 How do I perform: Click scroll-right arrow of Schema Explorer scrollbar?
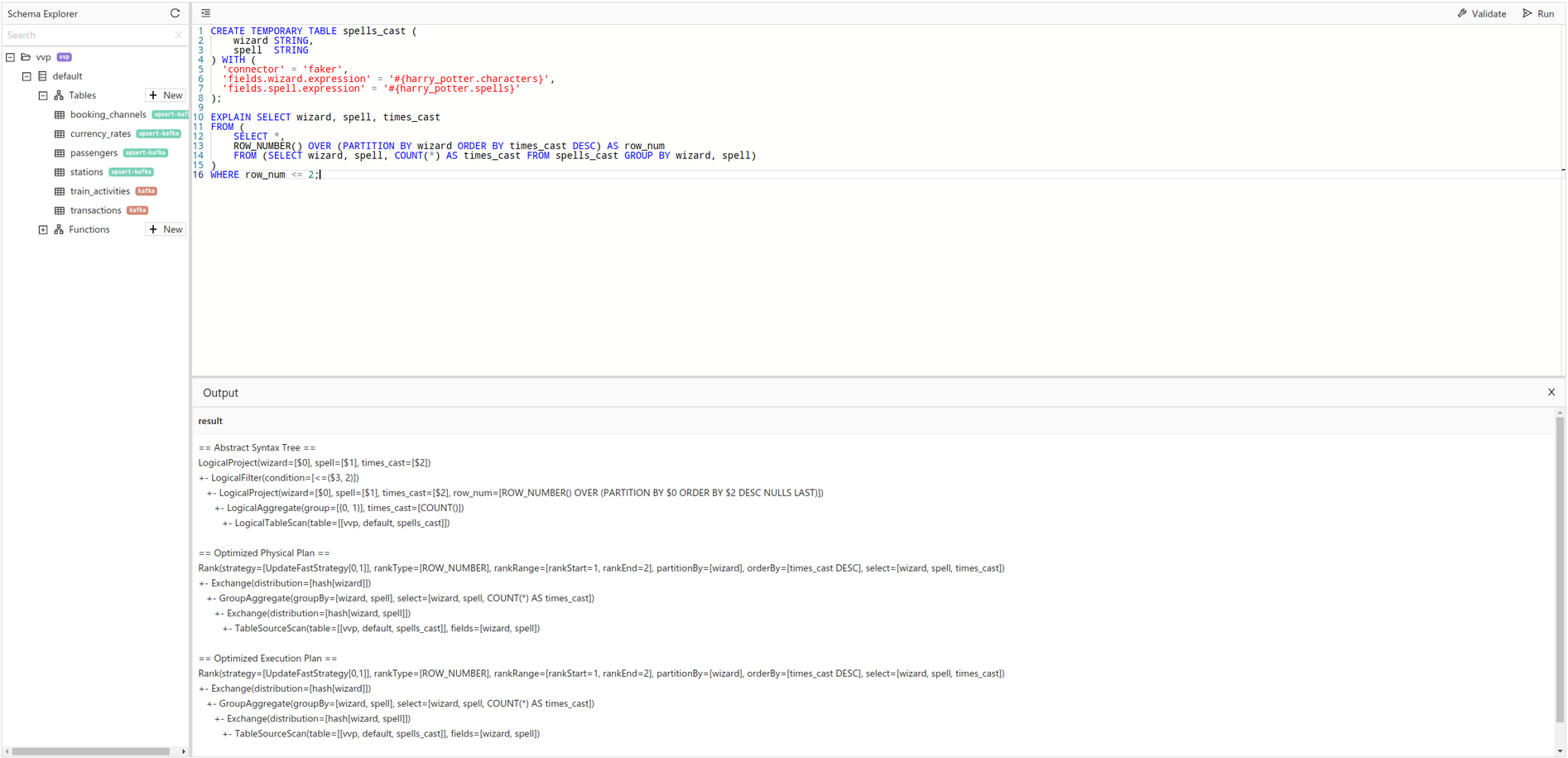(183, 751)
